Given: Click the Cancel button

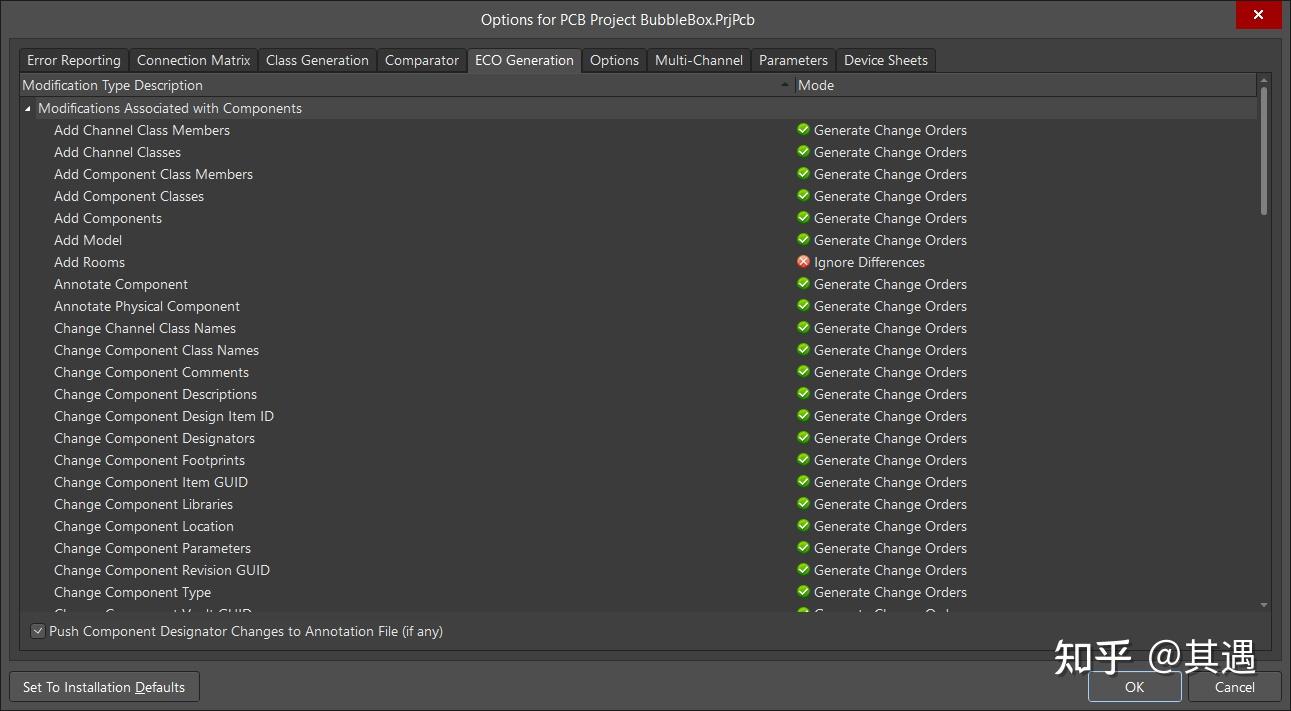Looking at the screenshot, I should pyautogui.click(x=1234, y=687).
